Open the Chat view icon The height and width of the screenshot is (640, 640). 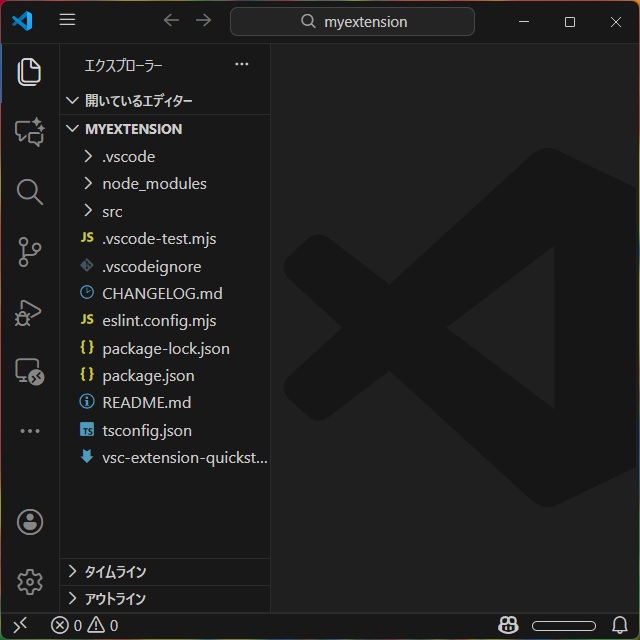tap(30, 132)
